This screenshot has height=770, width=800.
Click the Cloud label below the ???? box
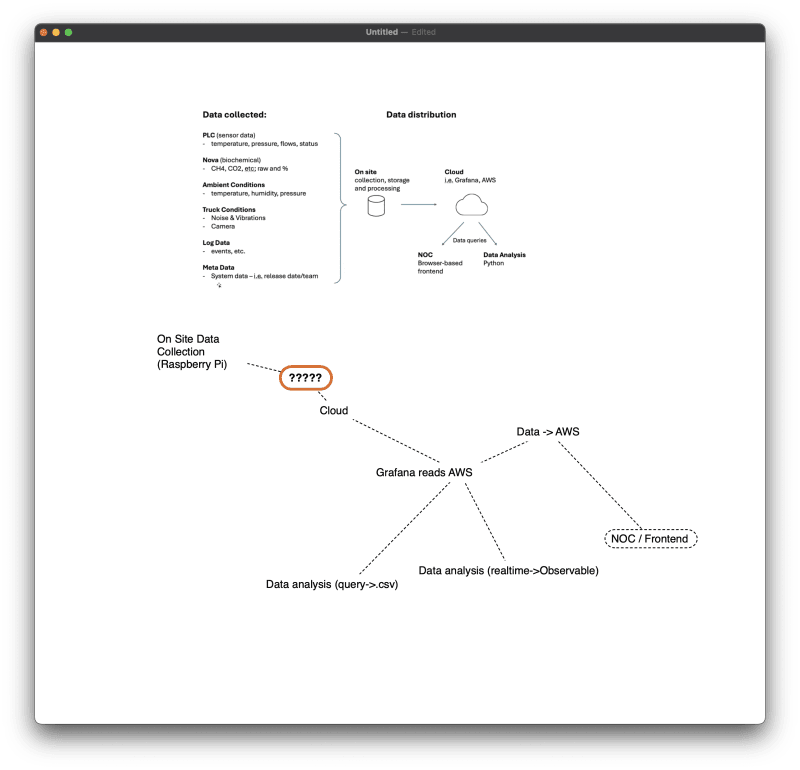pyautogui.click(x=332, y=410)
